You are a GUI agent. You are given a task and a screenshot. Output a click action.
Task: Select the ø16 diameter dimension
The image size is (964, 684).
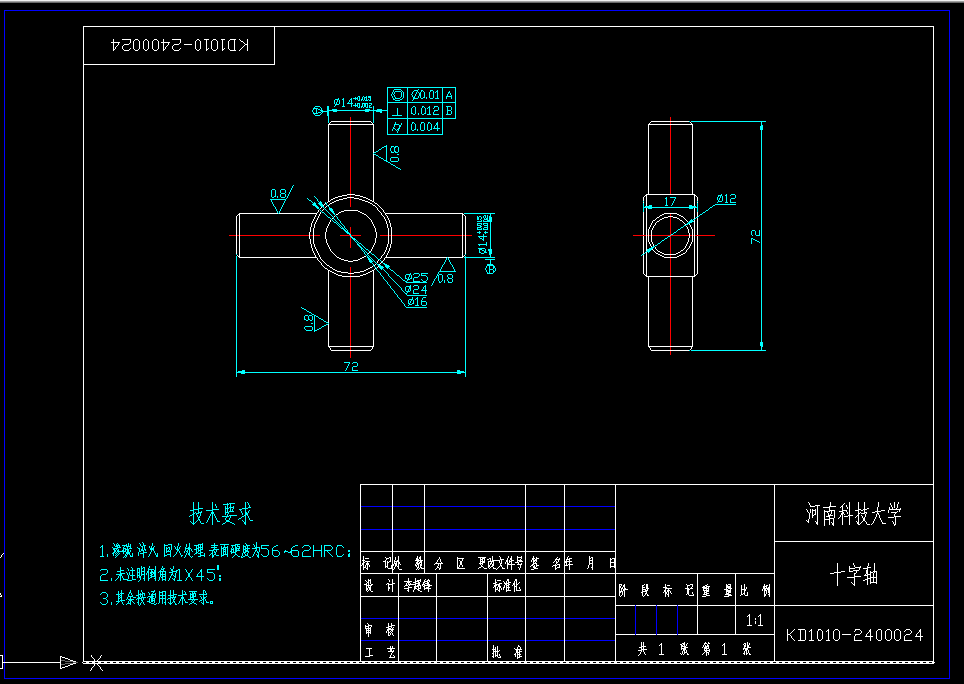point(416,302)
